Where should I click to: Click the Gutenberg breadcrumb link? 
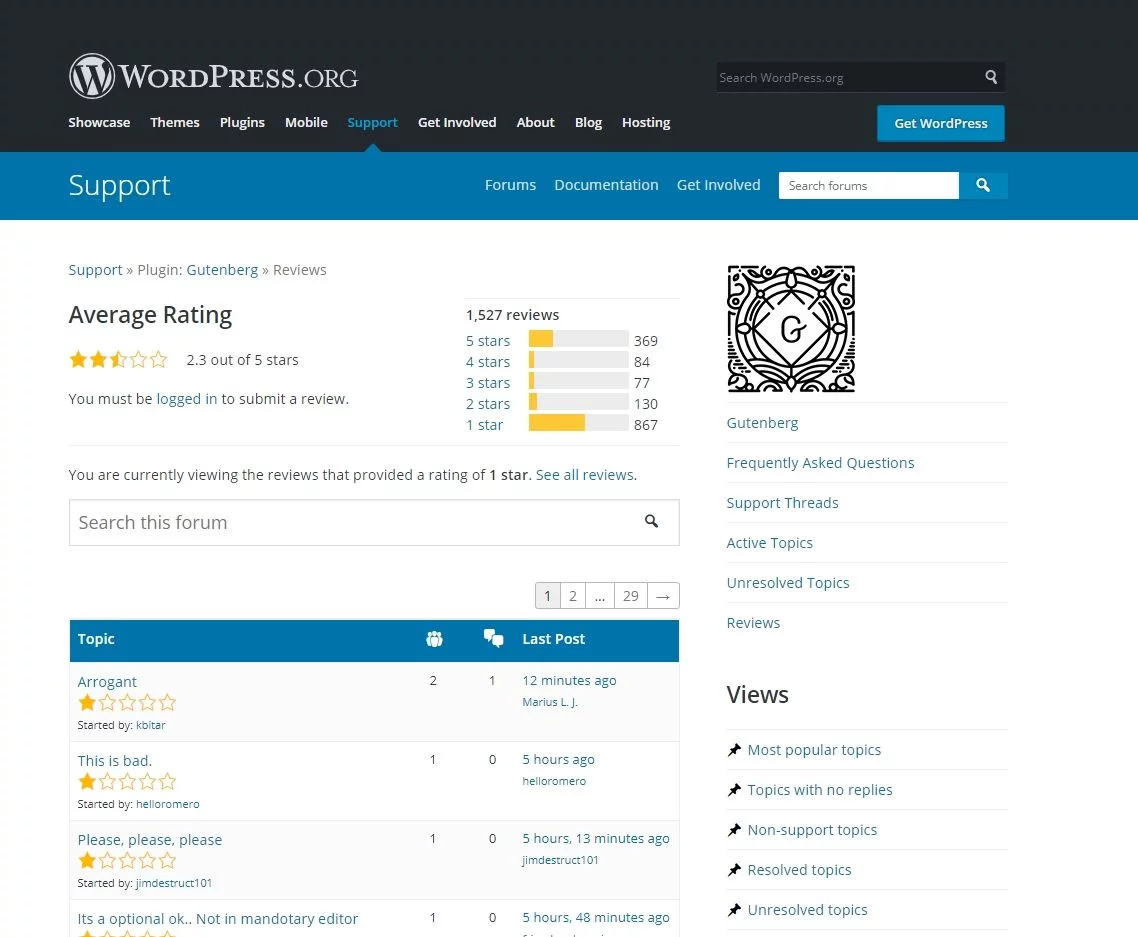coord(222,270)
